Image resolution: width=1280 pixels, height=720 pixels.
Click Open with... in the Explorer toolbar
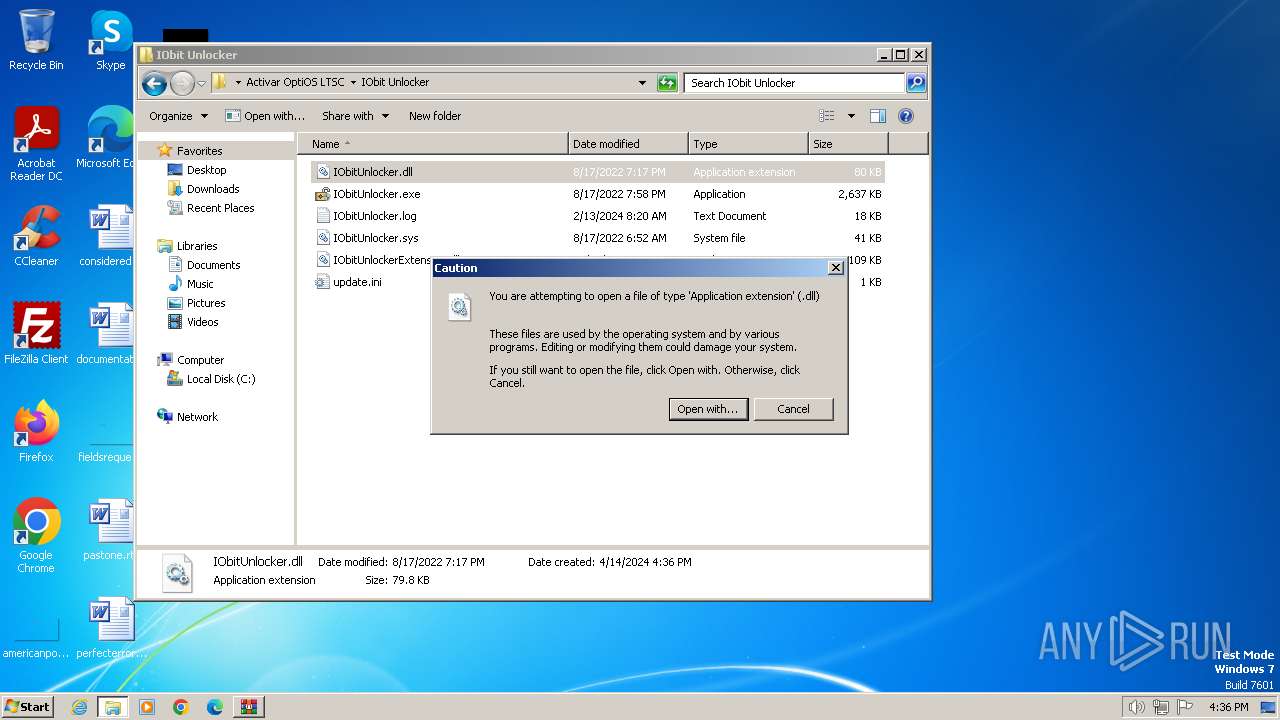pos(265,116)
